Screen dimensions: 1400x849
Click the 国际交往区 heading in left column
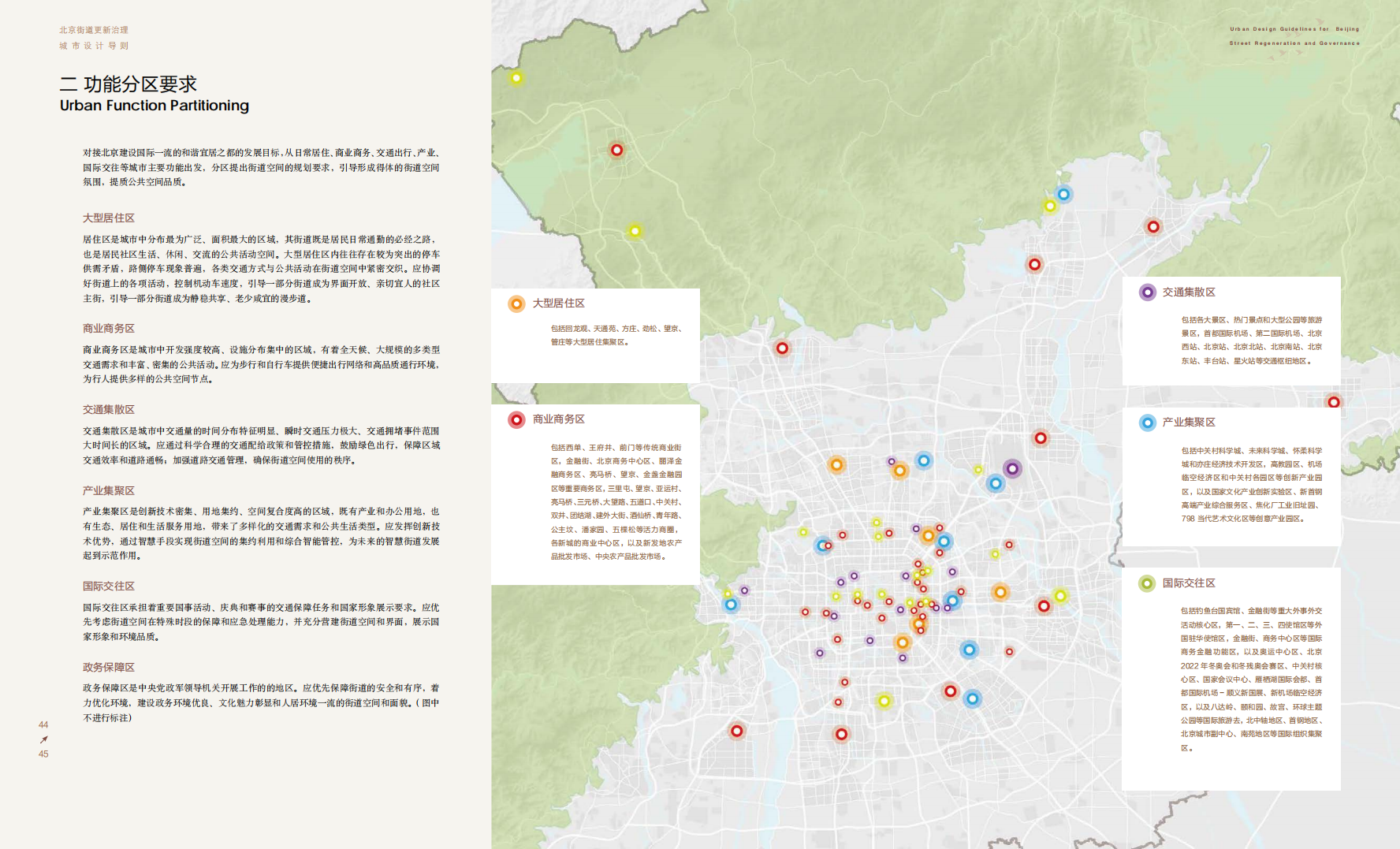tap(109, 586)
